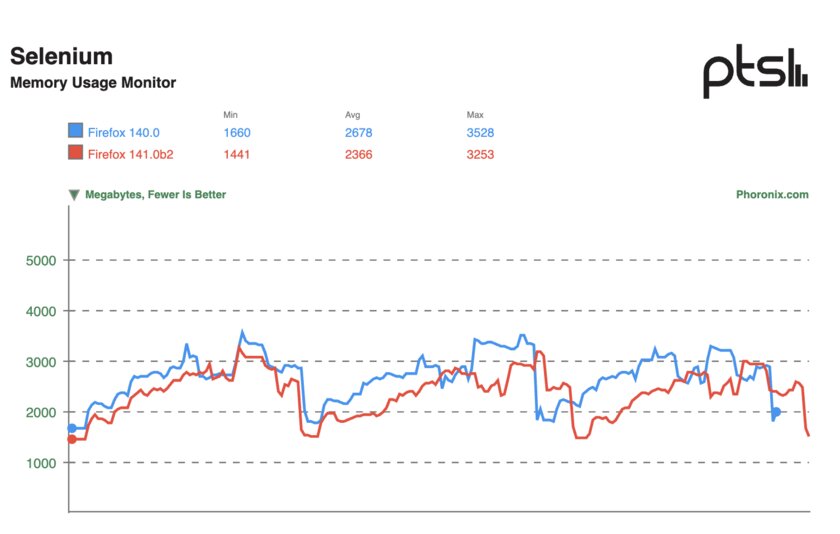Click the Max column header
840x534 pixels.
click(x=475, y=115)
